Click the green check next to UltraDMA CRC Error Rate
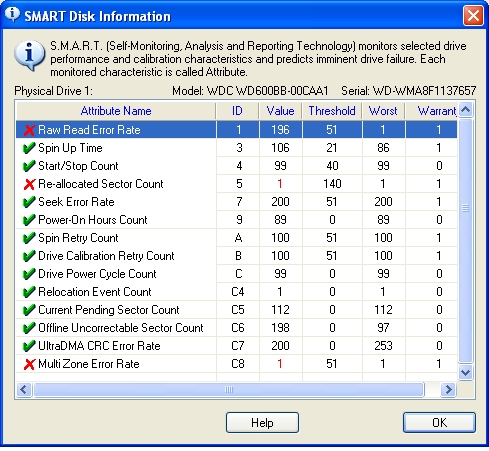The width and height of the screenshot is (489, 451). pos(29,346)
